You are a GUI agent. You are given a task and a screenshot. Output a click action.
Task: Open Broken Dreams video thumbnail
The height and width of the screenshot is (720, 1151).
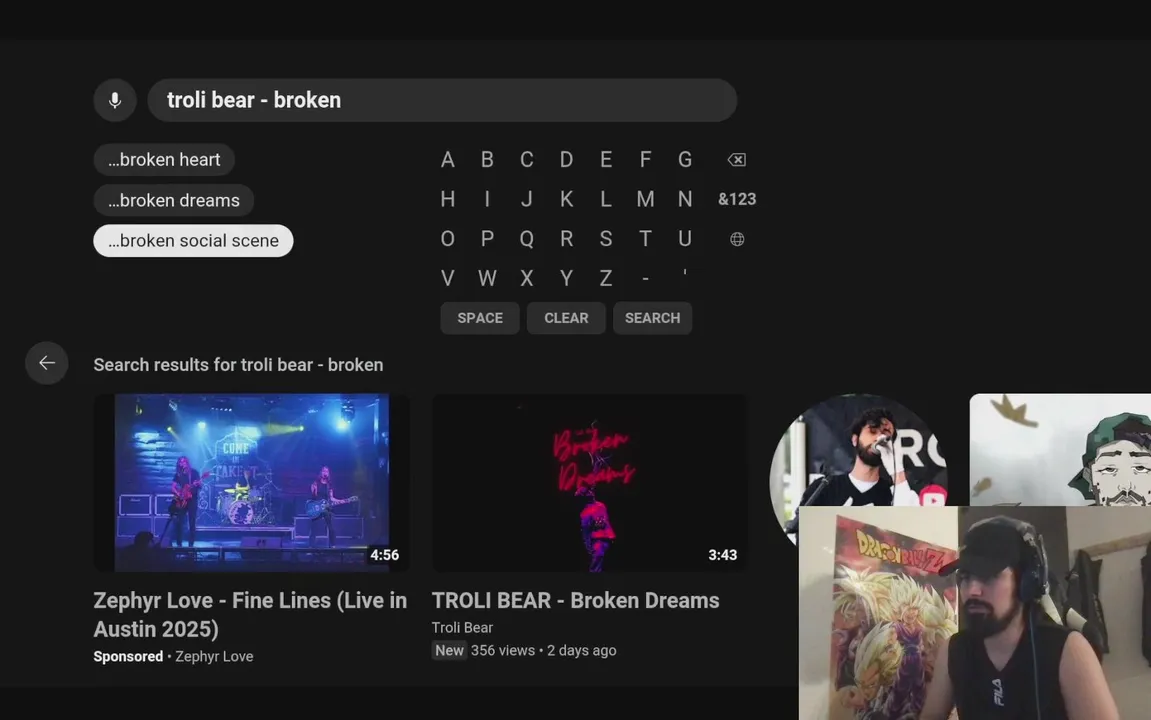589,483
